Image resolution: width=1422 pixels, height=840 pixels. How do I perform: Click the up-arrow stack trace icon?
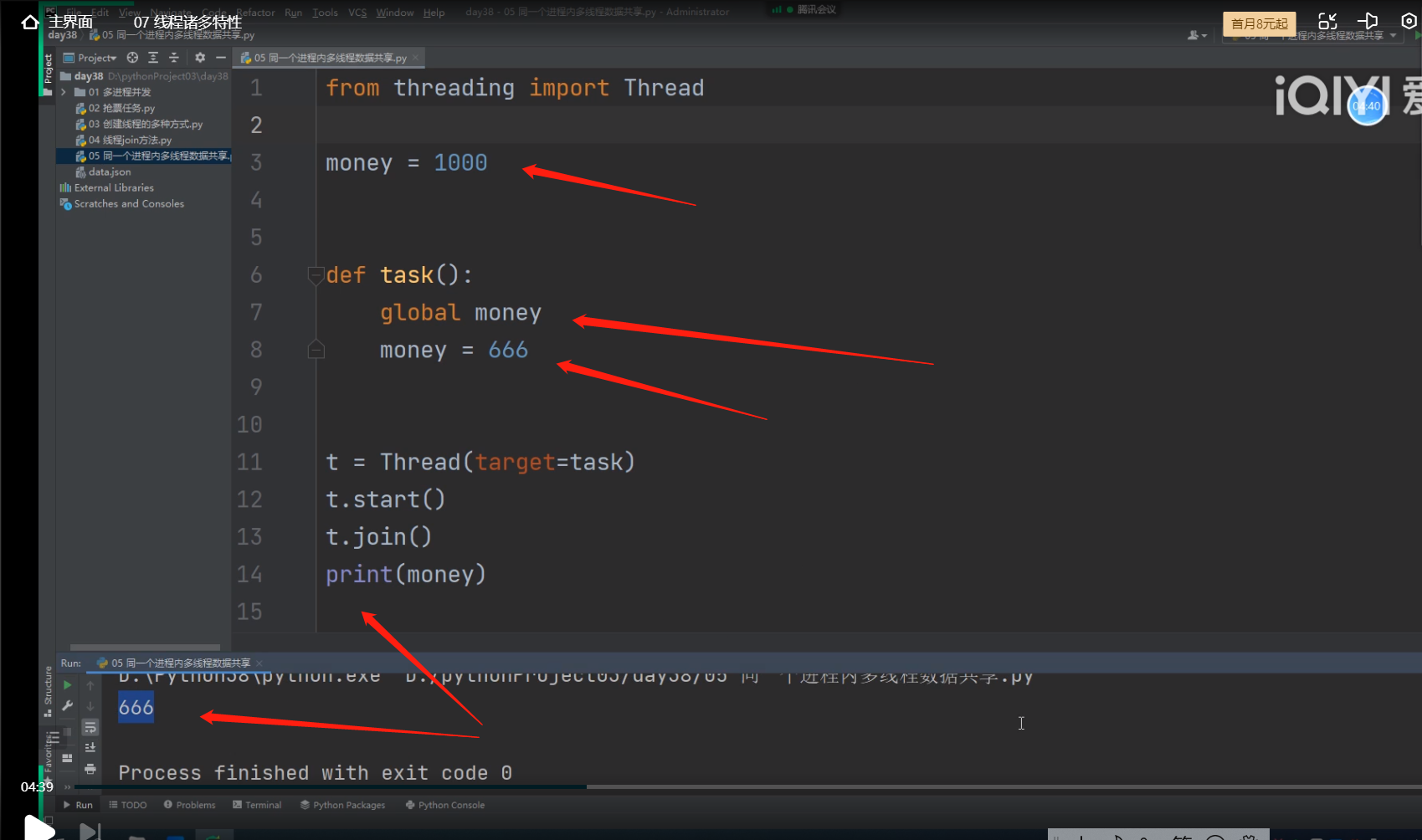[90, 686]
